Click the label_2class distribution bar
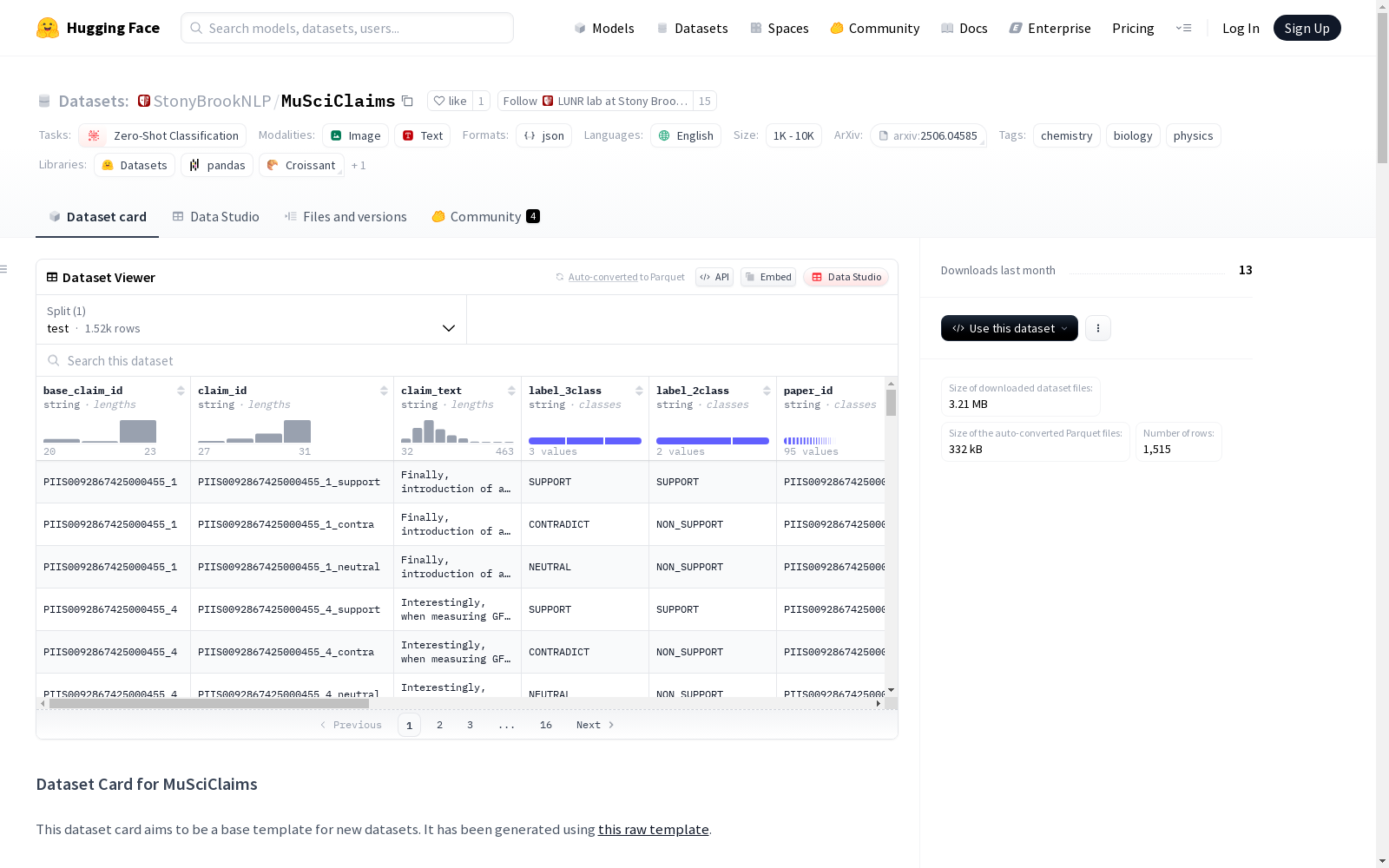1389x868 pixels. point(713,441)
